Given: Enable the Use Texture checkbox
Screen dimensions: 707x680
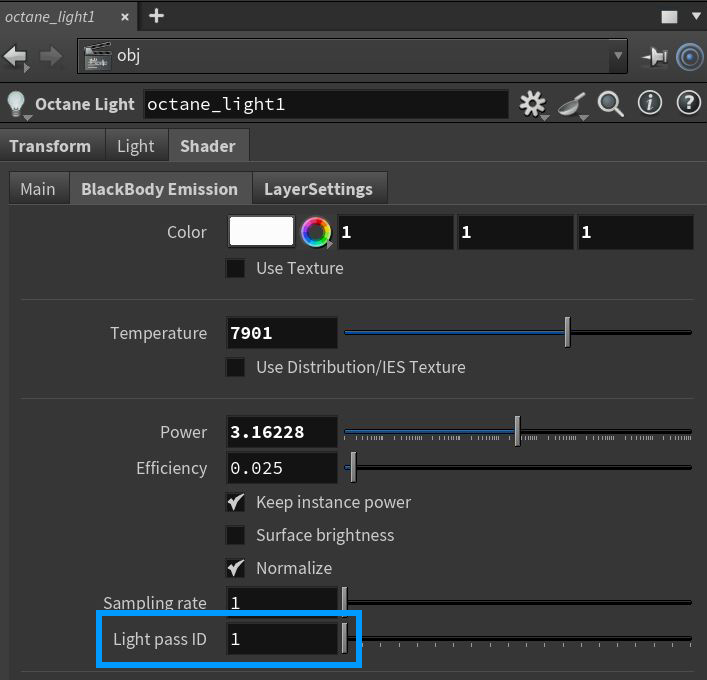Looking at the screenshot, I should click(236, 268).
